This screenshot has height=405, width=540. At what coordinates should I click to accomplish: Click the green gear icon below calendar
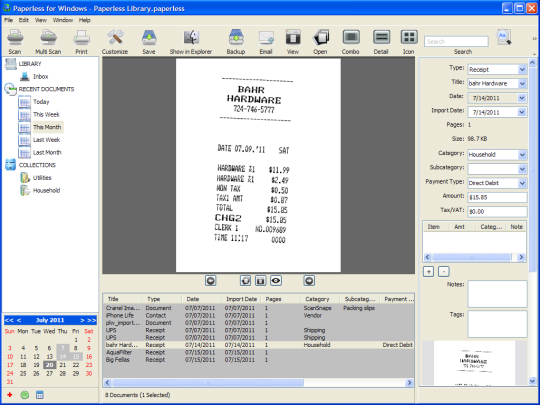(x=24, y=395)
